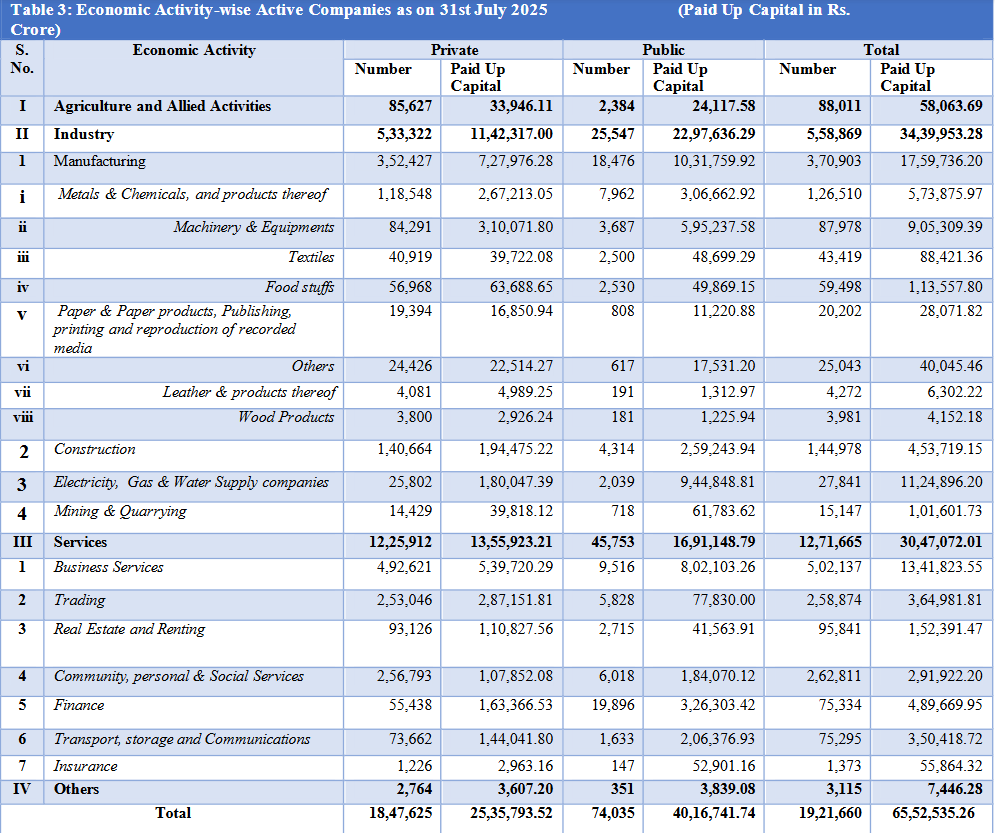Viewport: 995px width, 833px height.
Task: Select Food stuffs private capital 63,688.65
Action: 521,287
